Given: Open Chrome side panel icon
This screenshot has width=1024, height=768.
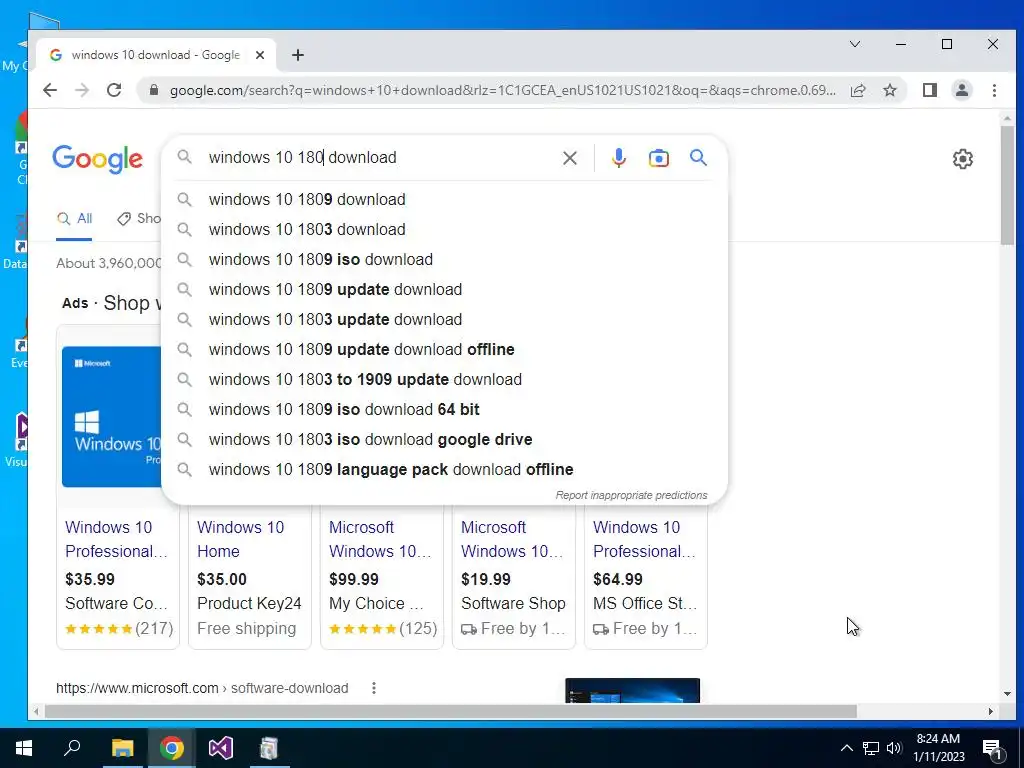Looking at the screenshot, I should pyautogui.click(x=930, y=90).
